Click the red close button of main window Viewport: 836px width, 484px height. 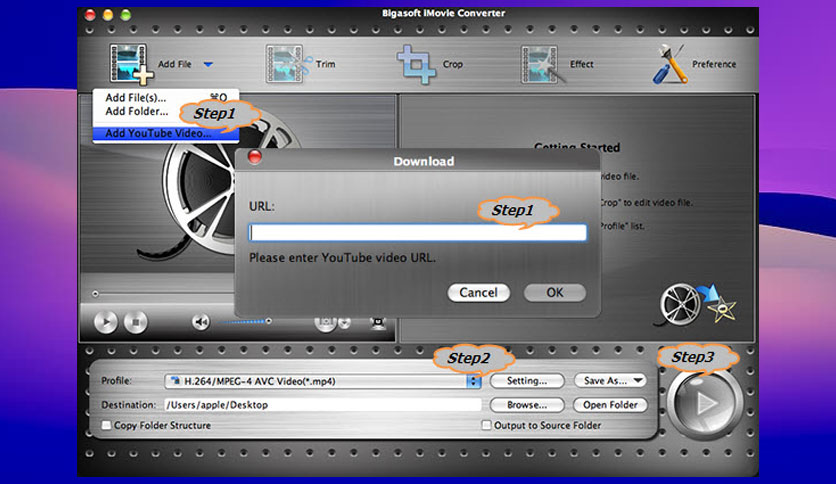pos(90,15)
